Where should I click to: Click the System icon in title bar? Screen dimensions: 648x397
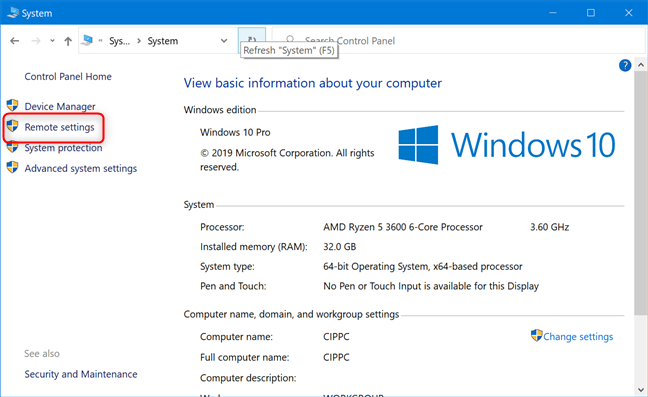13,12
